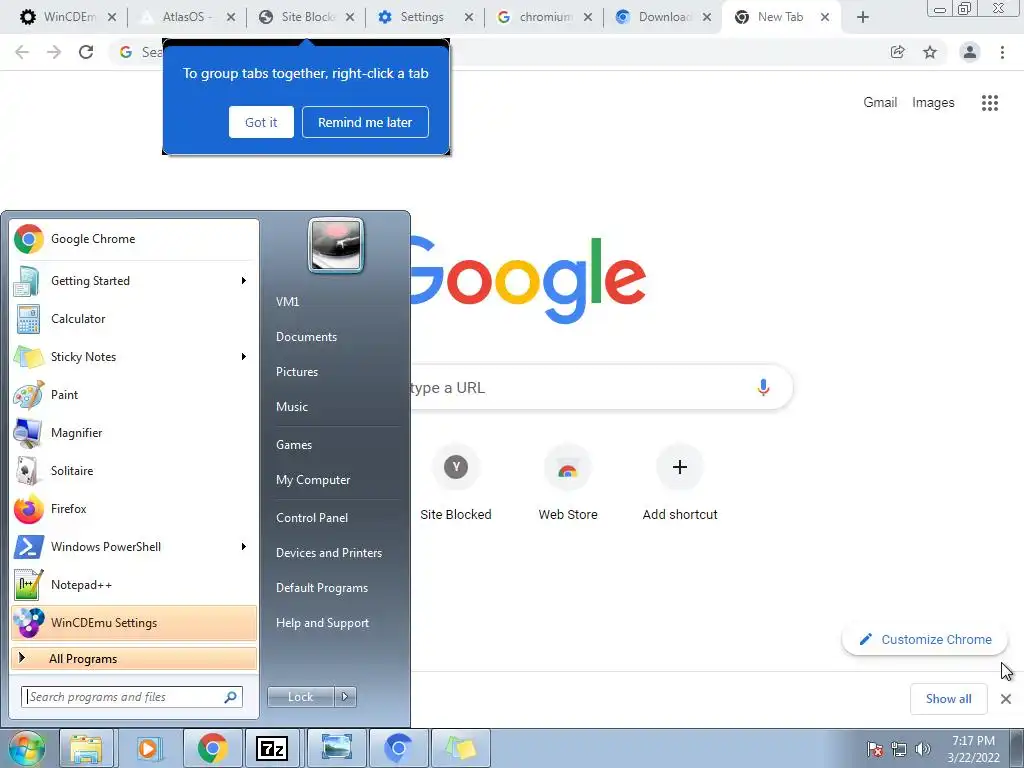
Task: Start Solitaire from the Start menu
Action: coord(134,471)
